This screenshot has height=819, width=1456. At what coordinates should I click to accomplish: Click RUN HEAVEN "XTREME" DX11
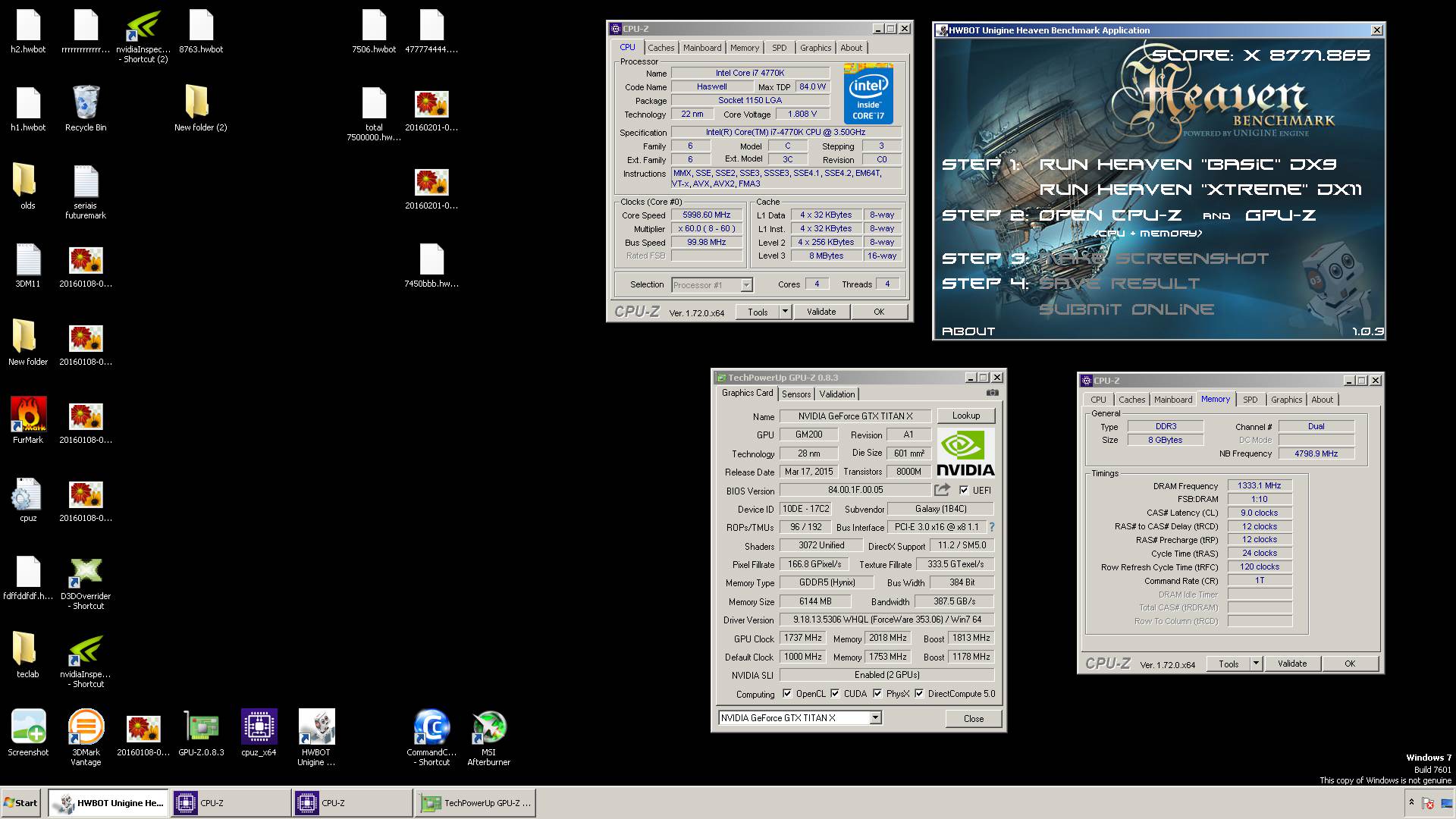(x=1201, y=190)
